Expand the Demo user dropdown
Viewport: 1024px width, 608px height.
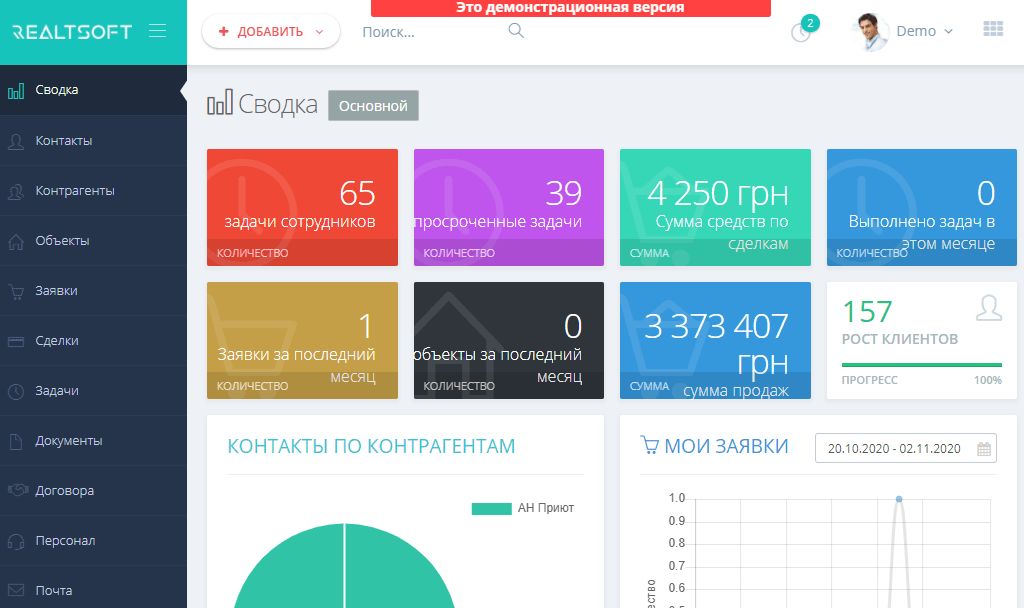[924, 31]
